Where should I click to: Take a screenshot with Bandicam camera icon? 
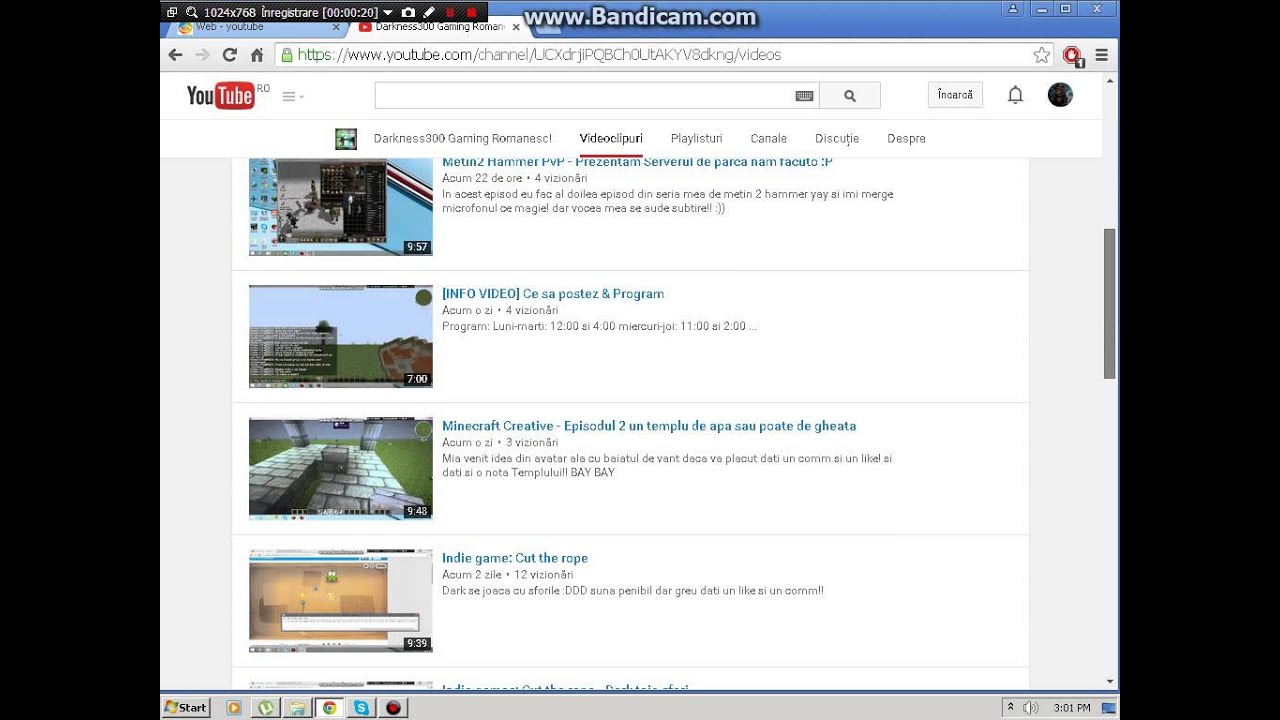pos(408,12)
